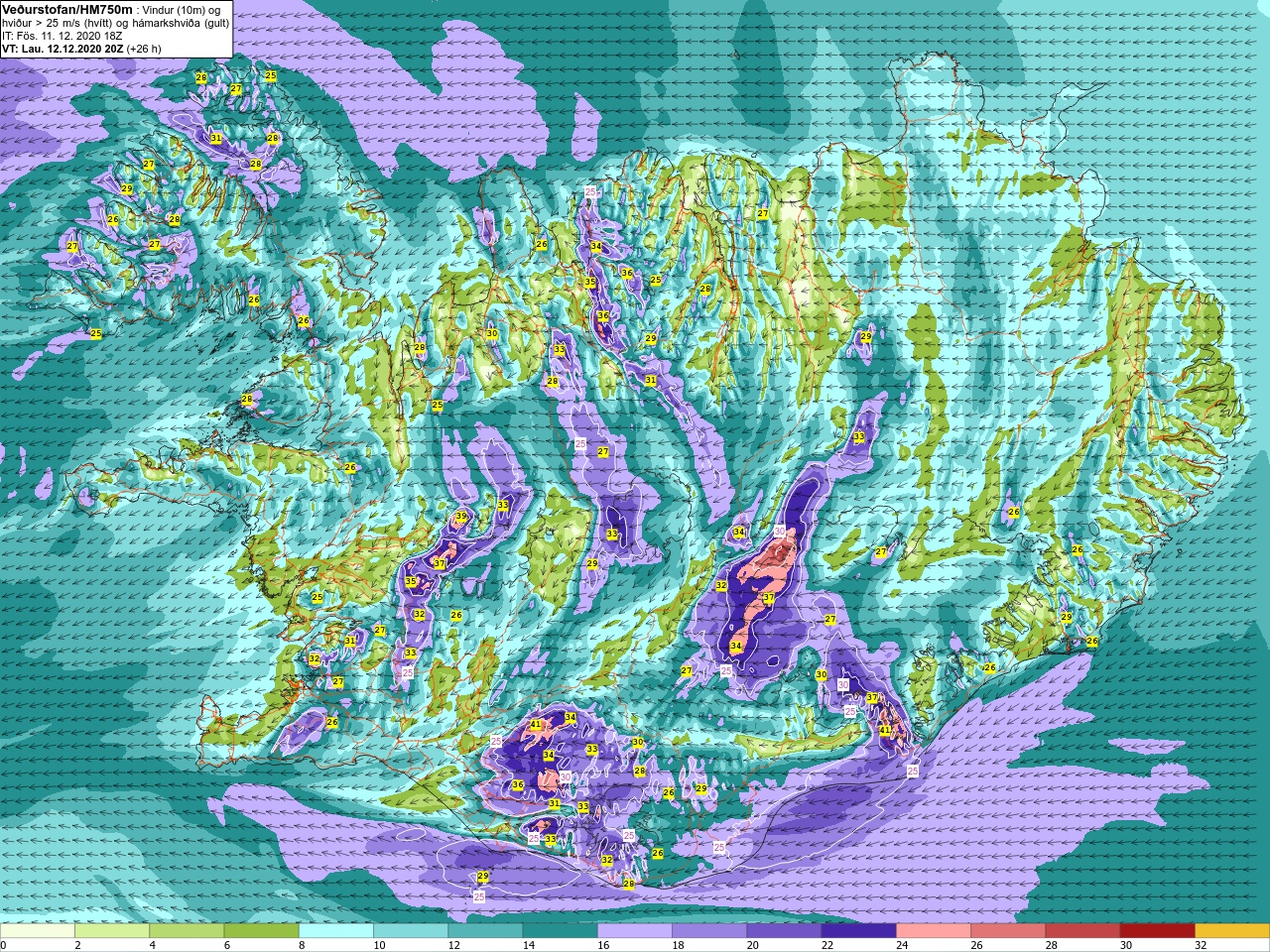
Task: Click the bold 'Veðurstofan/HM750m' title
Action: coord(67,9)
